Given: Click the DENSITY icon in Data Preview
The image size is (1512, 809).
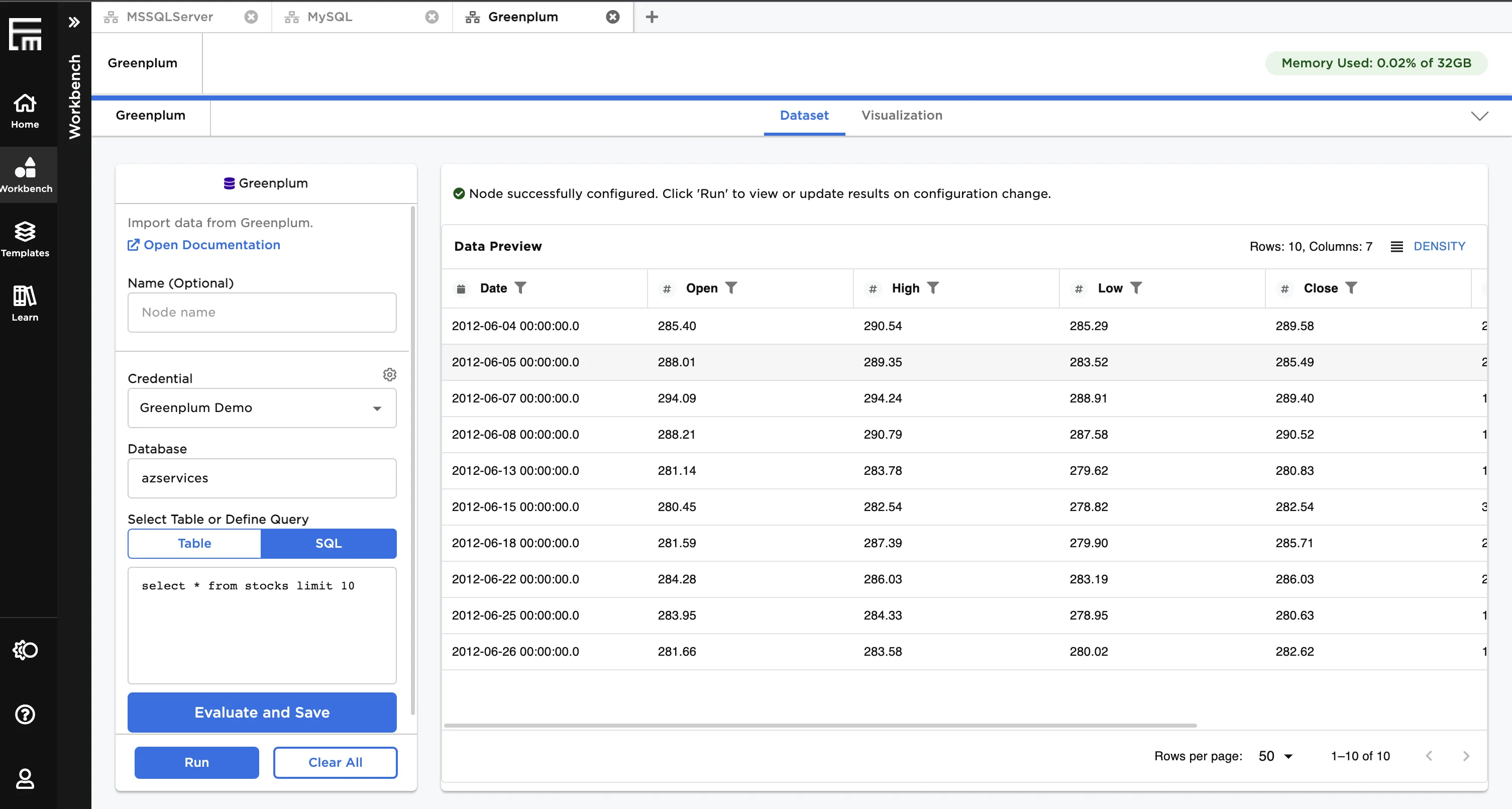Looking at the screenshot, I should 1396,246.
